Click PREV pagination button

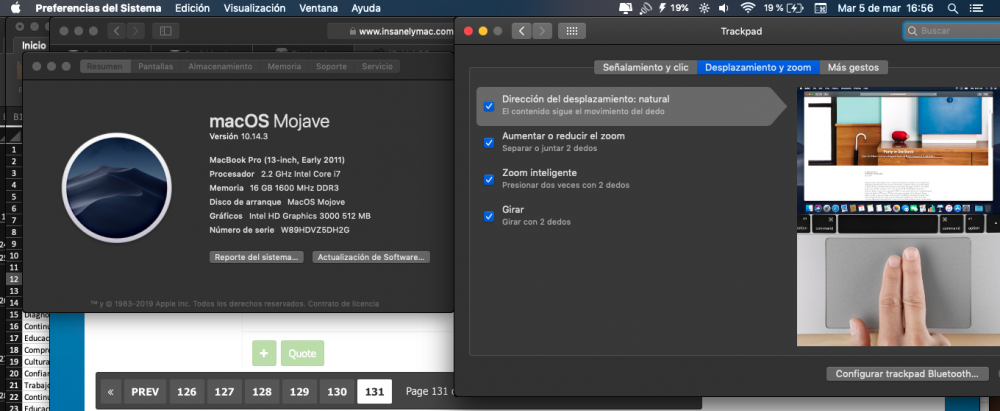tap(145, 392)
